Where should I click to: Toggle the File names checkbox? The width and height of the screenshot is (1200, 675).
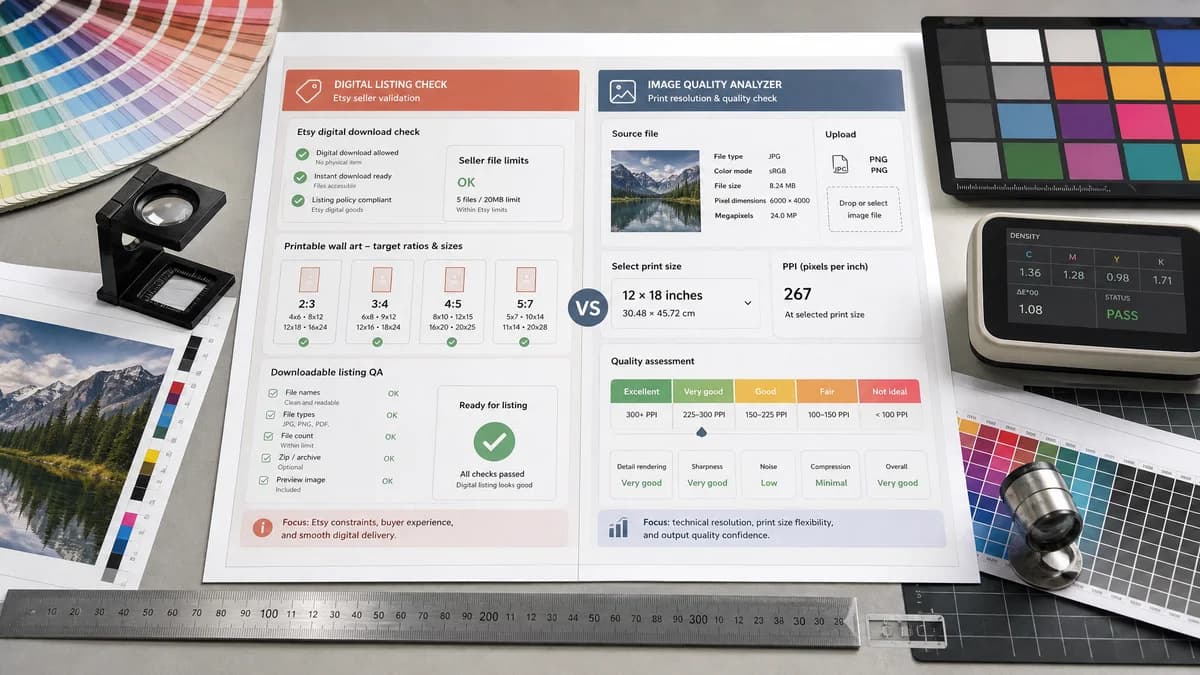(273, 394)
